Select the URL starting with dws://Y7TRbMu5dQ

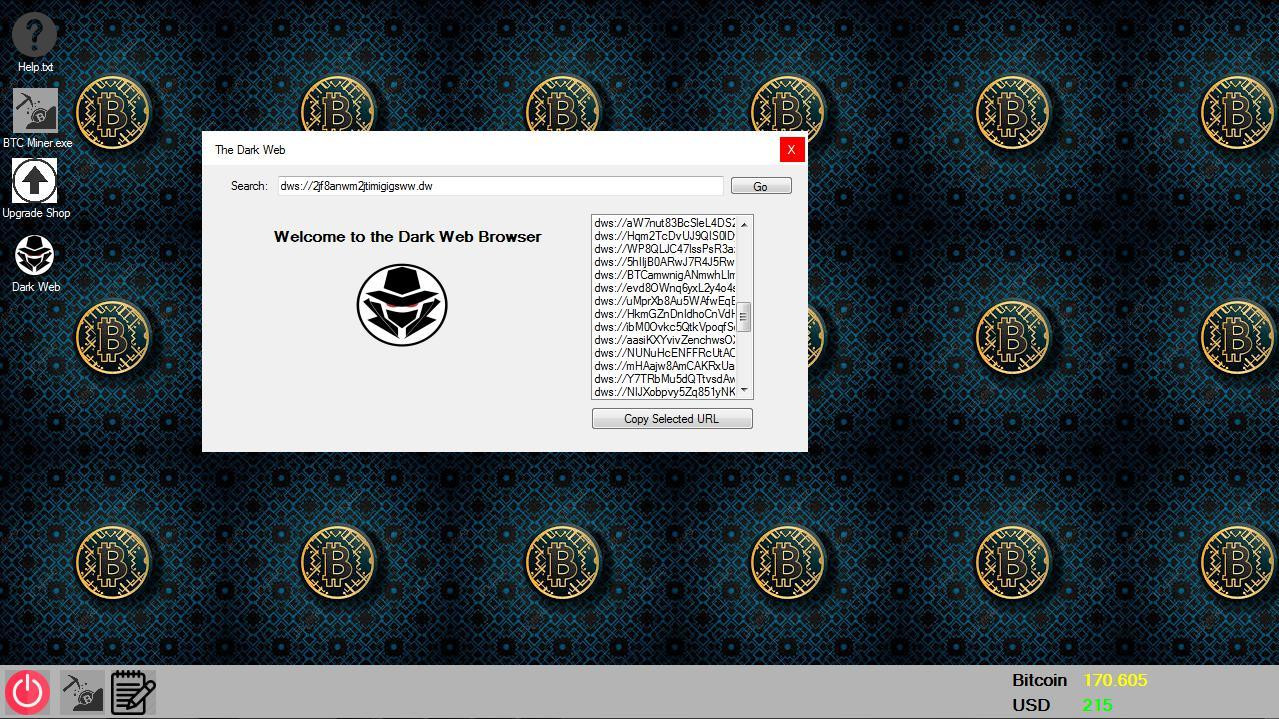click(x=665, y=379)
